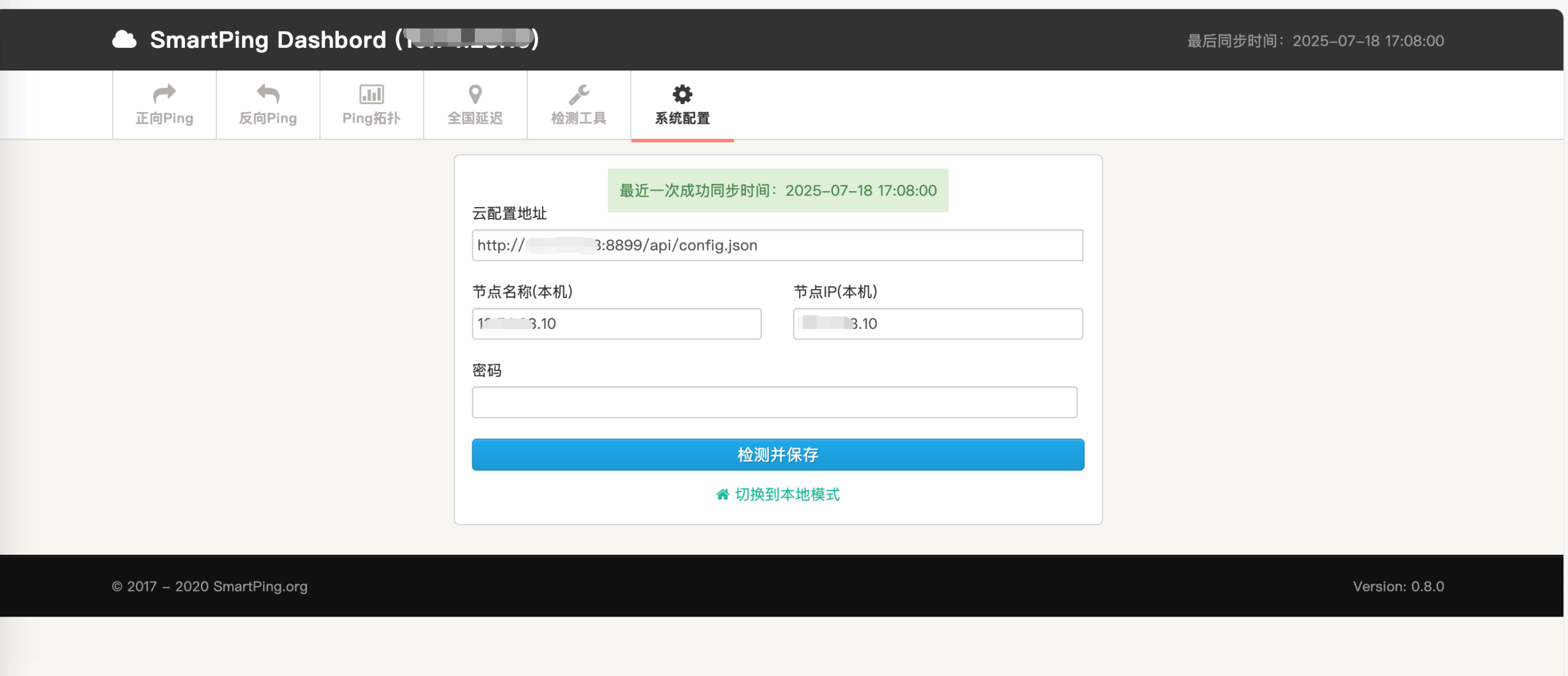Switch to the 检测工具 tab label
This screenshot has height=676, width=1568.
click(x=579, y=118)
